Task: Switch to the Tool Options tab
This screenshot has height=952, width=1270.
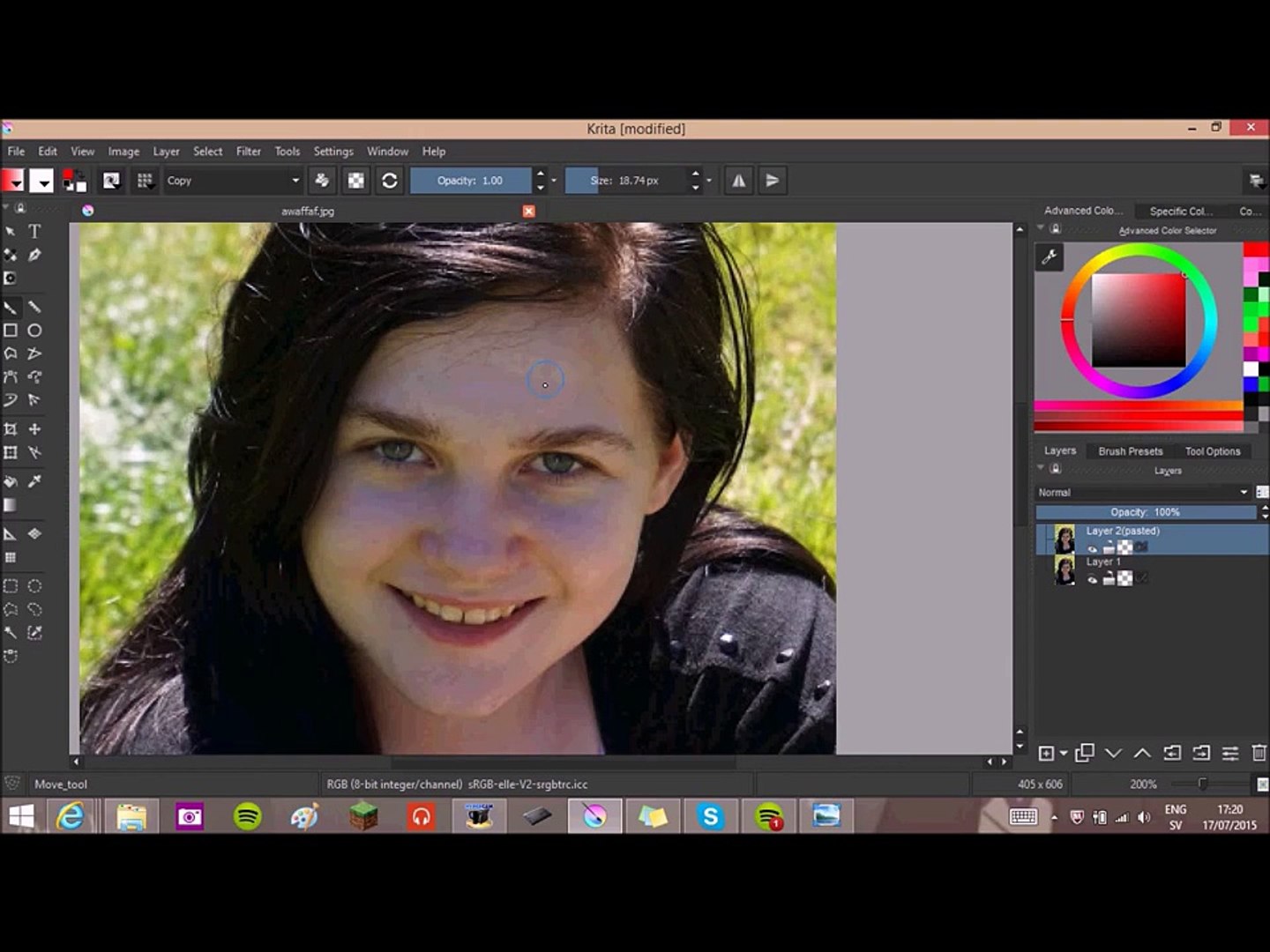Action: (1213, 451)
